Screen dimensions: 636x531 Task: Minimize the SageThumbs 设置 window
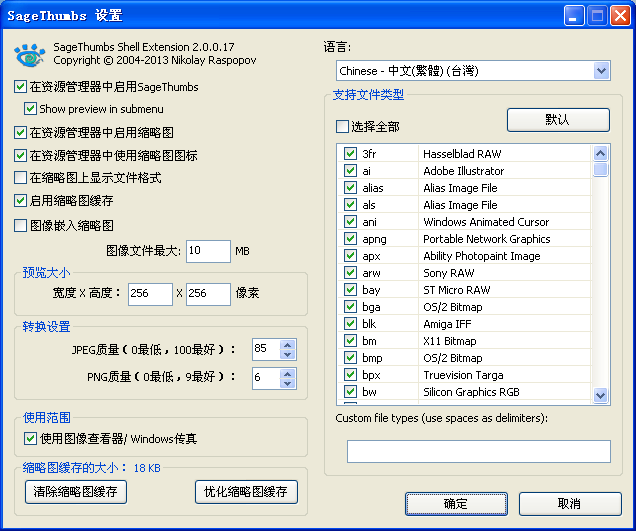(574, 16)
